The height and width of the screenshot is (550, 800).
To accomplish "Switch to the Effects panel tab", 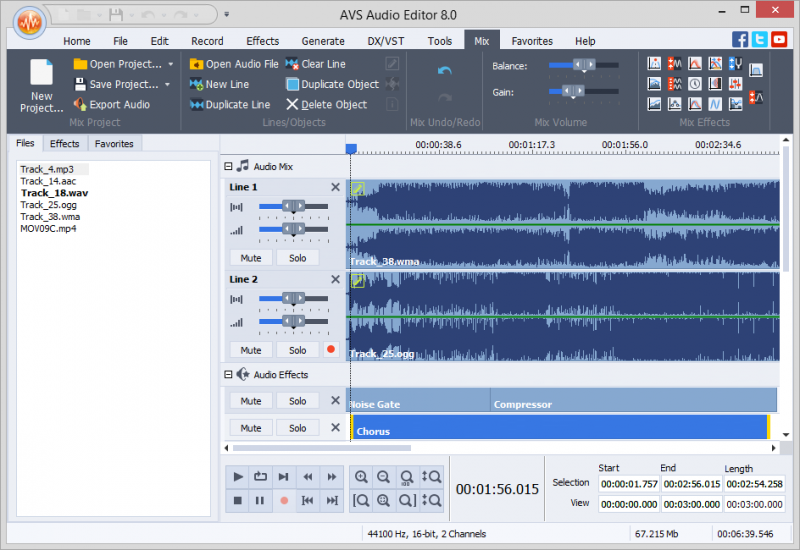I will [64, 144].
